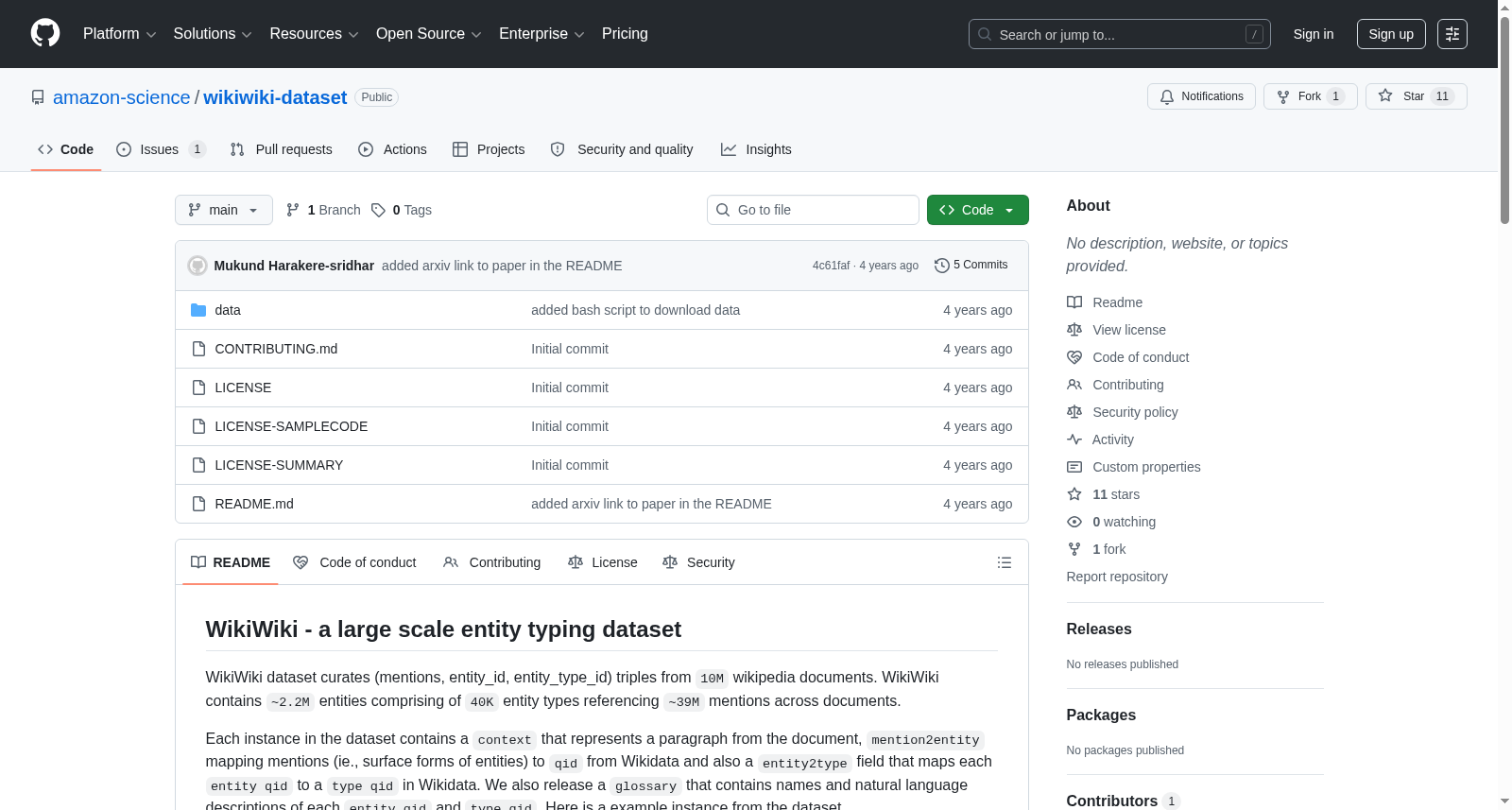Click the Notifications bell icon
1512x810 pixels.
pyautogui.click(x=1167, y=96)
